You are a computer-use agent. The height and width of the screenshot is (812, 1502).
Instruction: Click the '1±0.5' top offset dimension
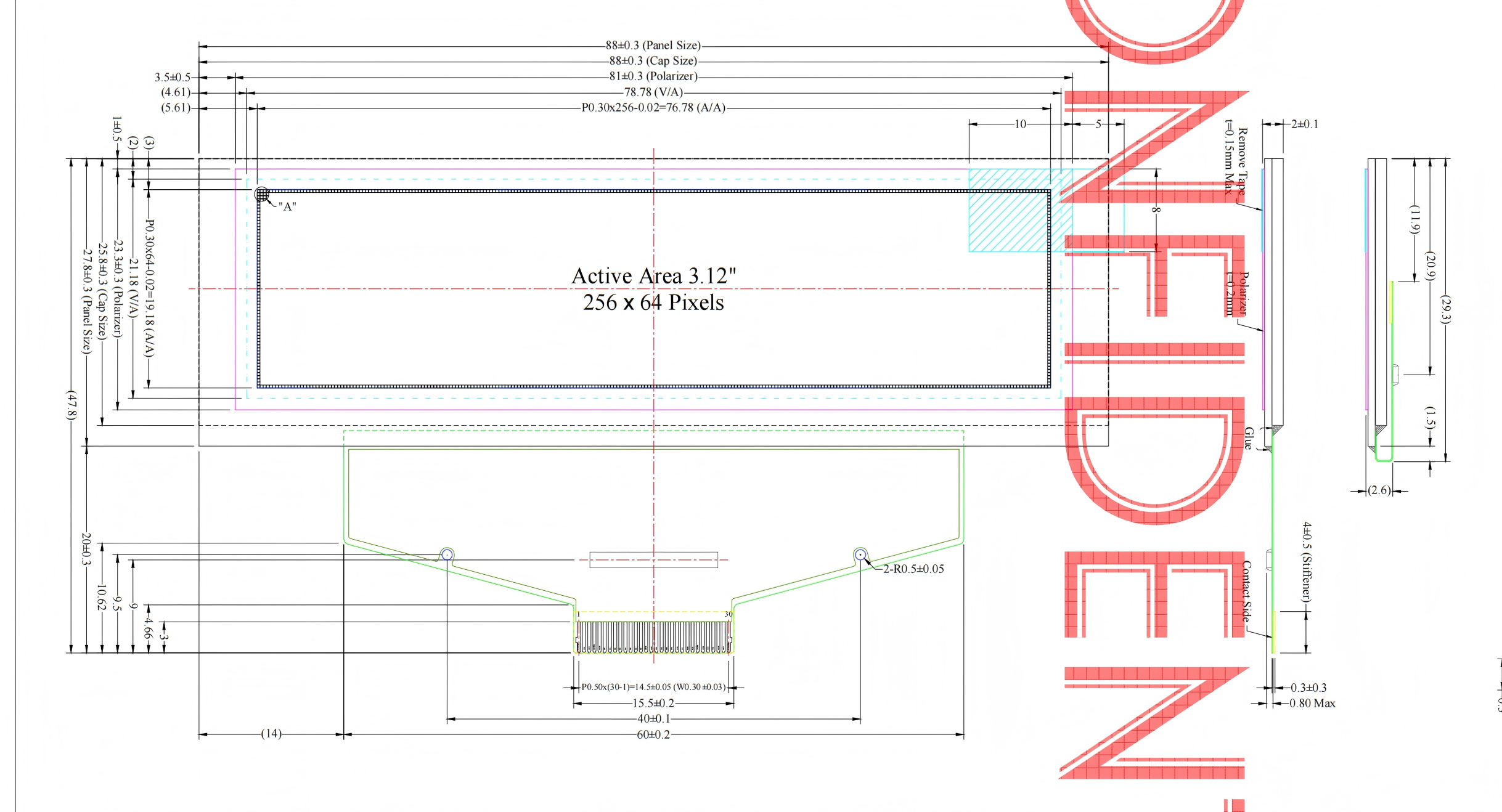pyautogui.click(x=117, y=128)
